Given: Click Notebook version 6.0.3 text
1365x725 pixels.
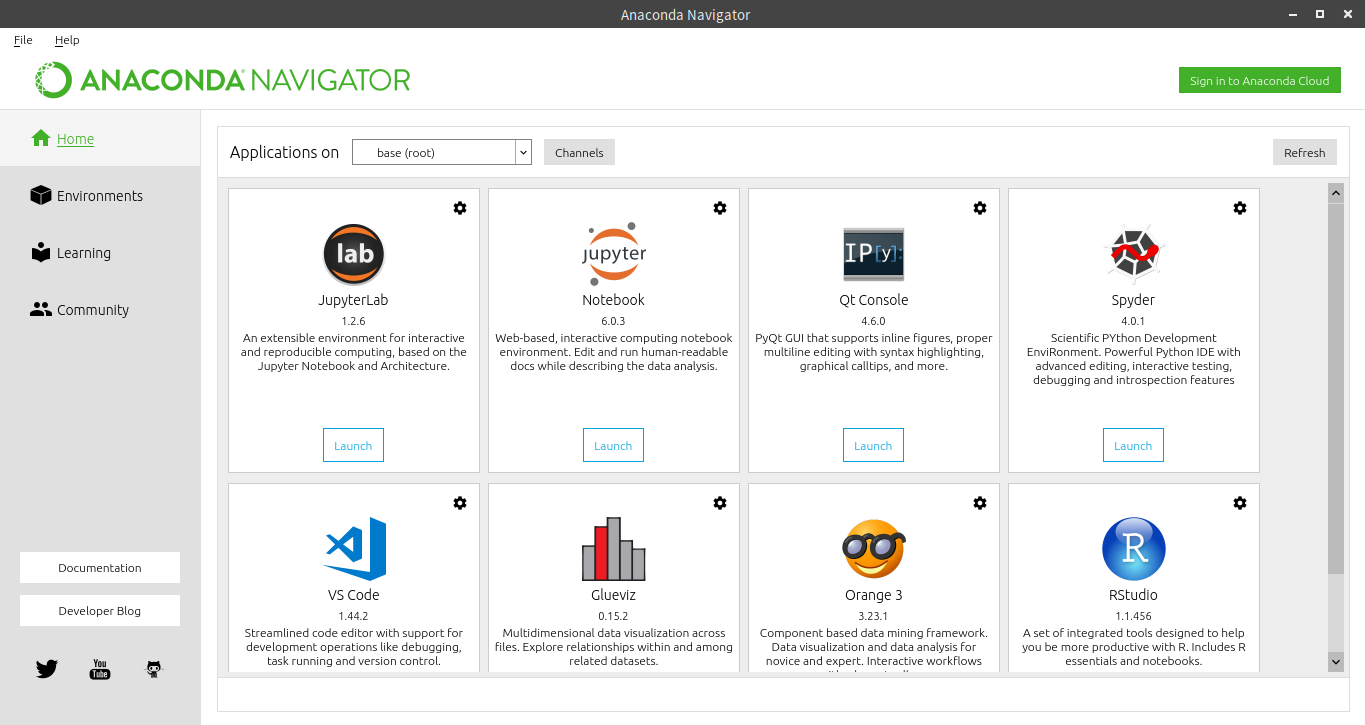Looking at the screenshot, I should [x=613, y=321].
